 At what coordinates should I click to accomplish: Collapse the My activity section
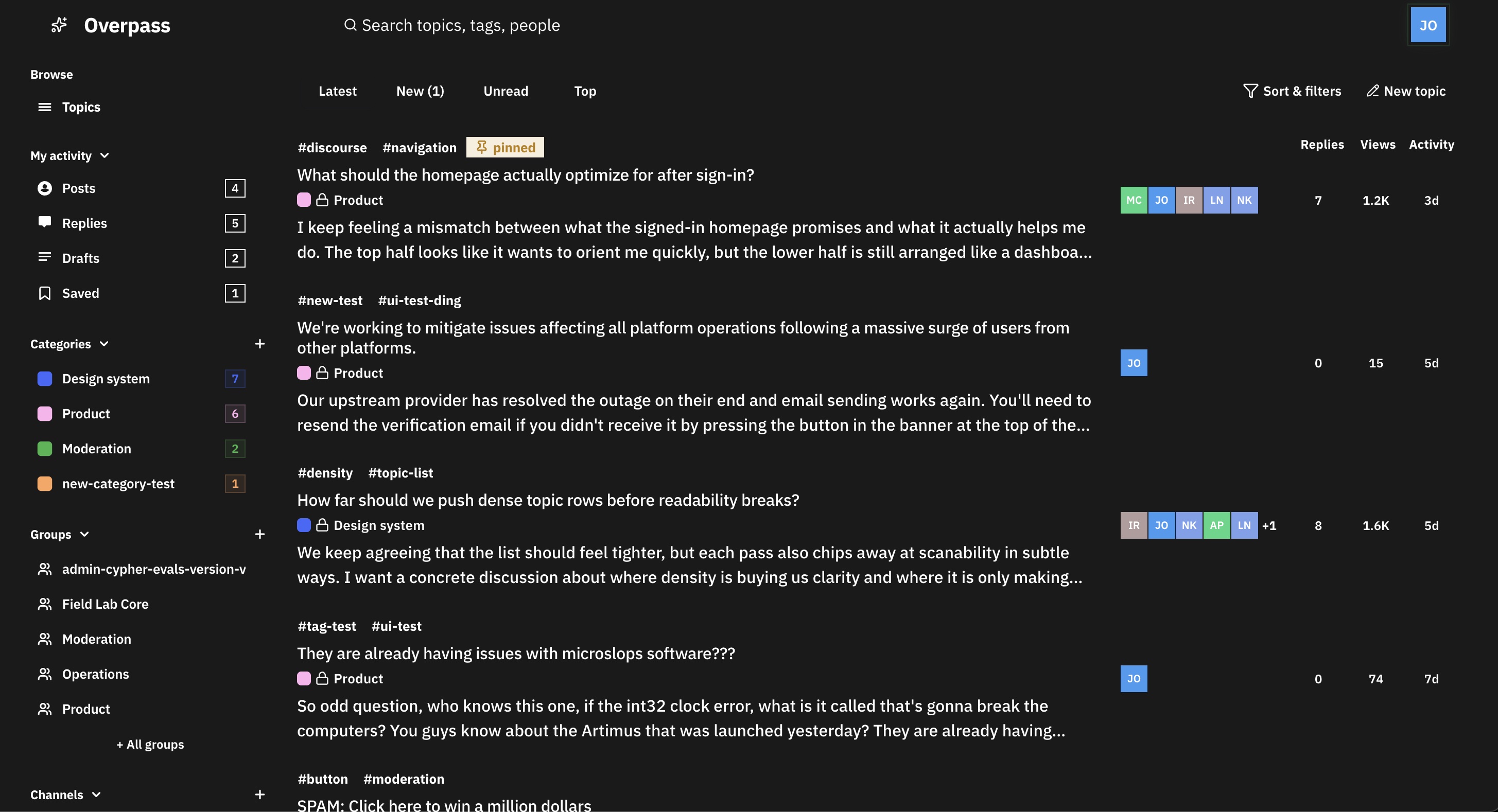[104, 156]
